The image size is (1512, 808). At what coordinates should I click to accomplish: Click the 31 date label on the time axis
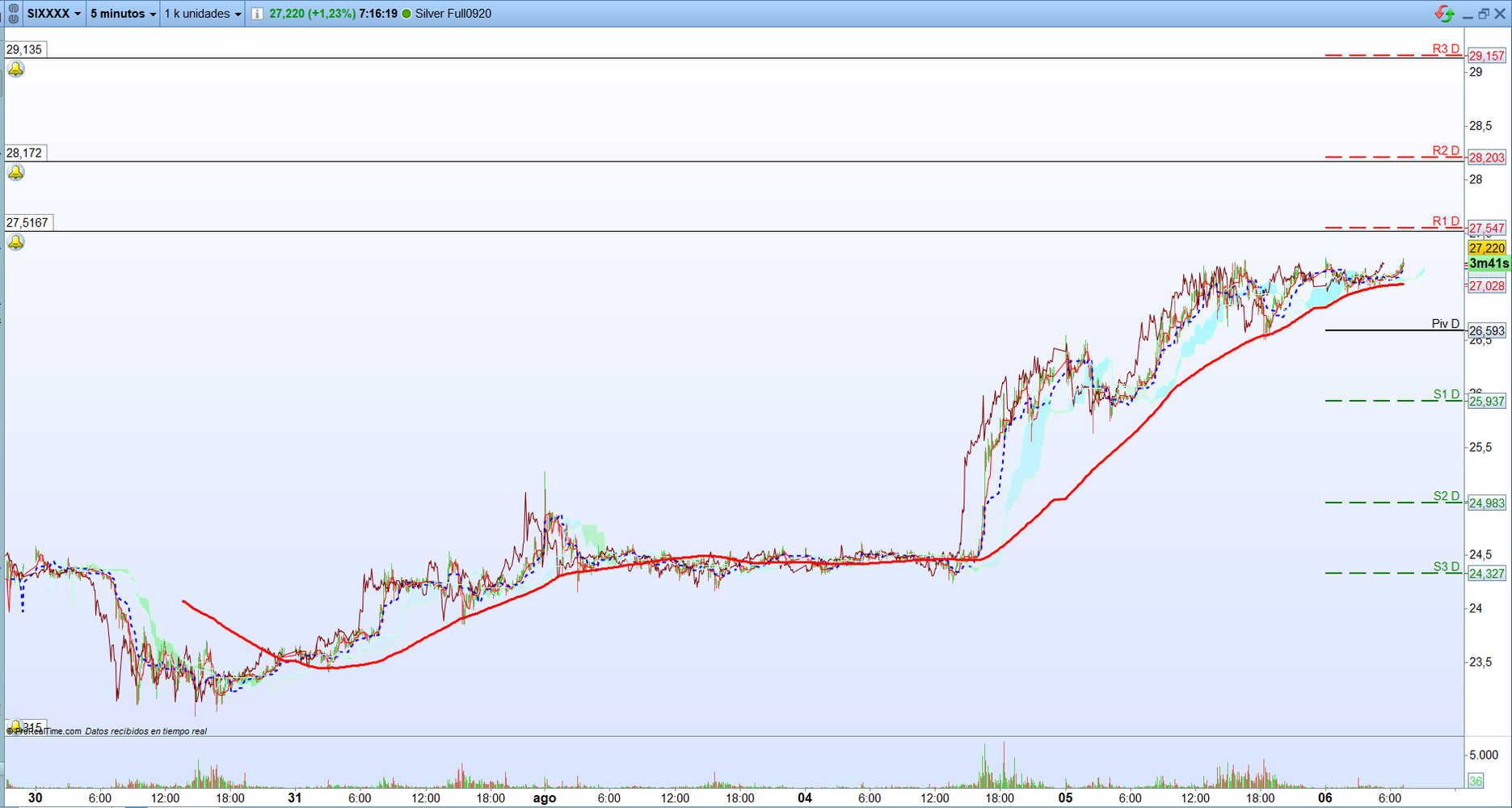point(295,797)
